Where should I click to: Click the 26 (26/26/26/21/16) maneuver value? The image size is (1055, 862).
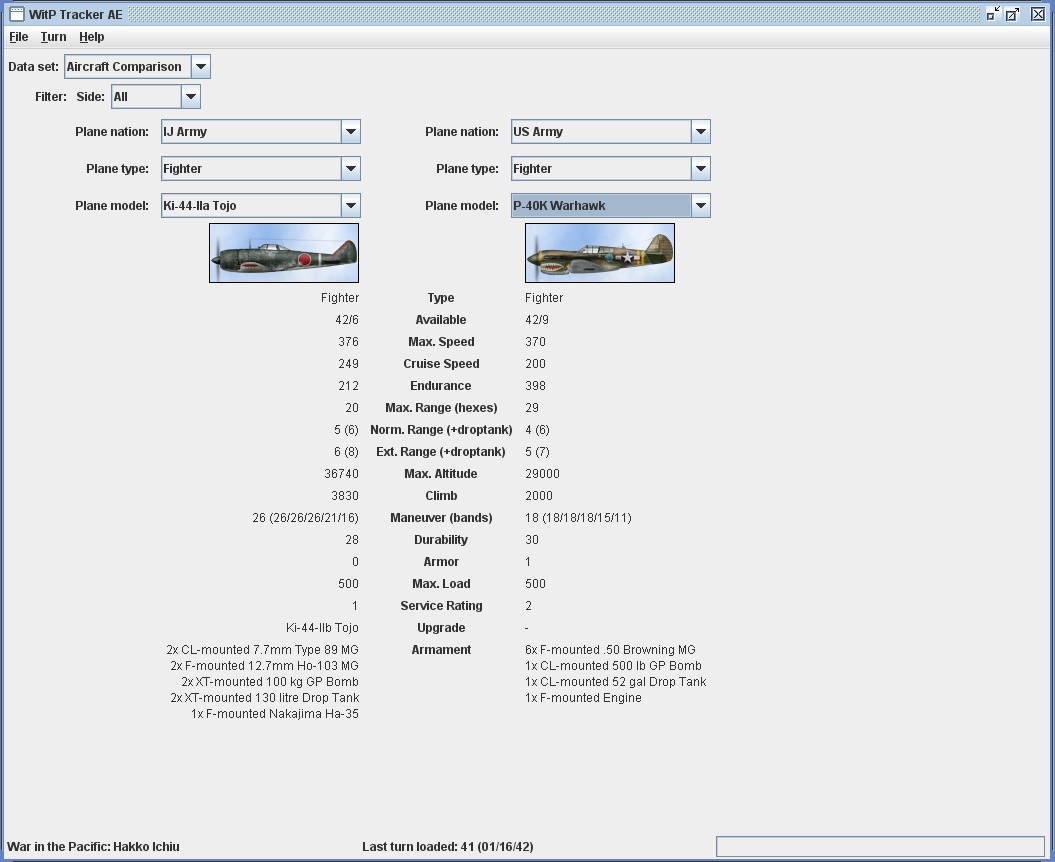[305, 517]
